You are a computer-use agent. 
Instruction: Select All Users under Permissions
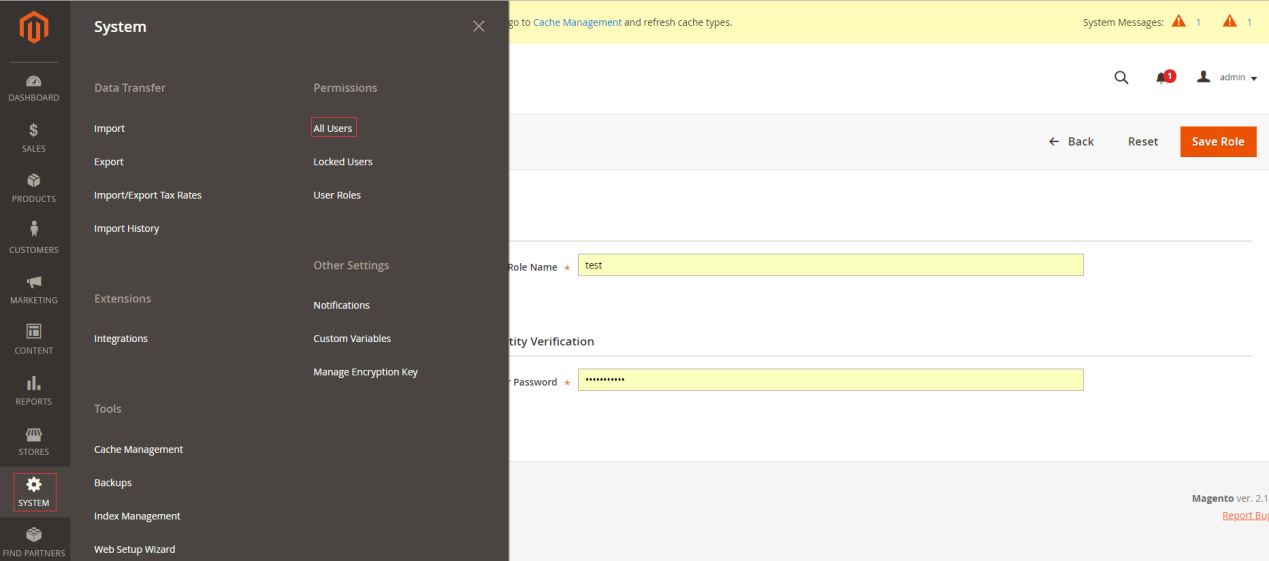coord(333,129)
